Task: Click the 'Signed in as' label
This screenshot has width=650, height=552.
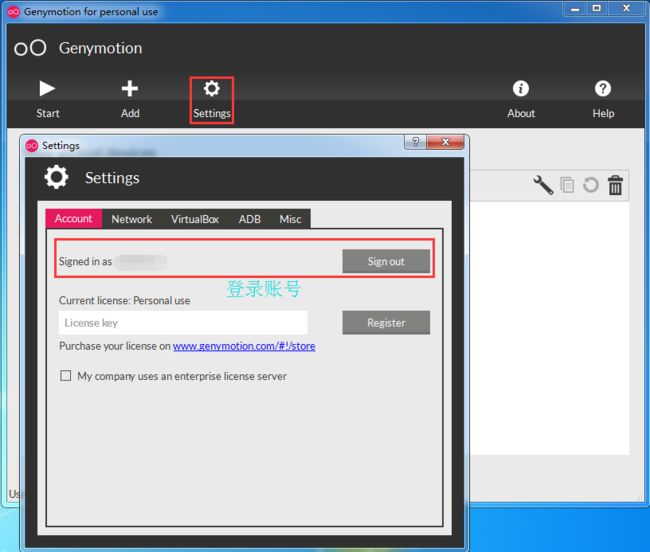Action: (x=85, y=261)
